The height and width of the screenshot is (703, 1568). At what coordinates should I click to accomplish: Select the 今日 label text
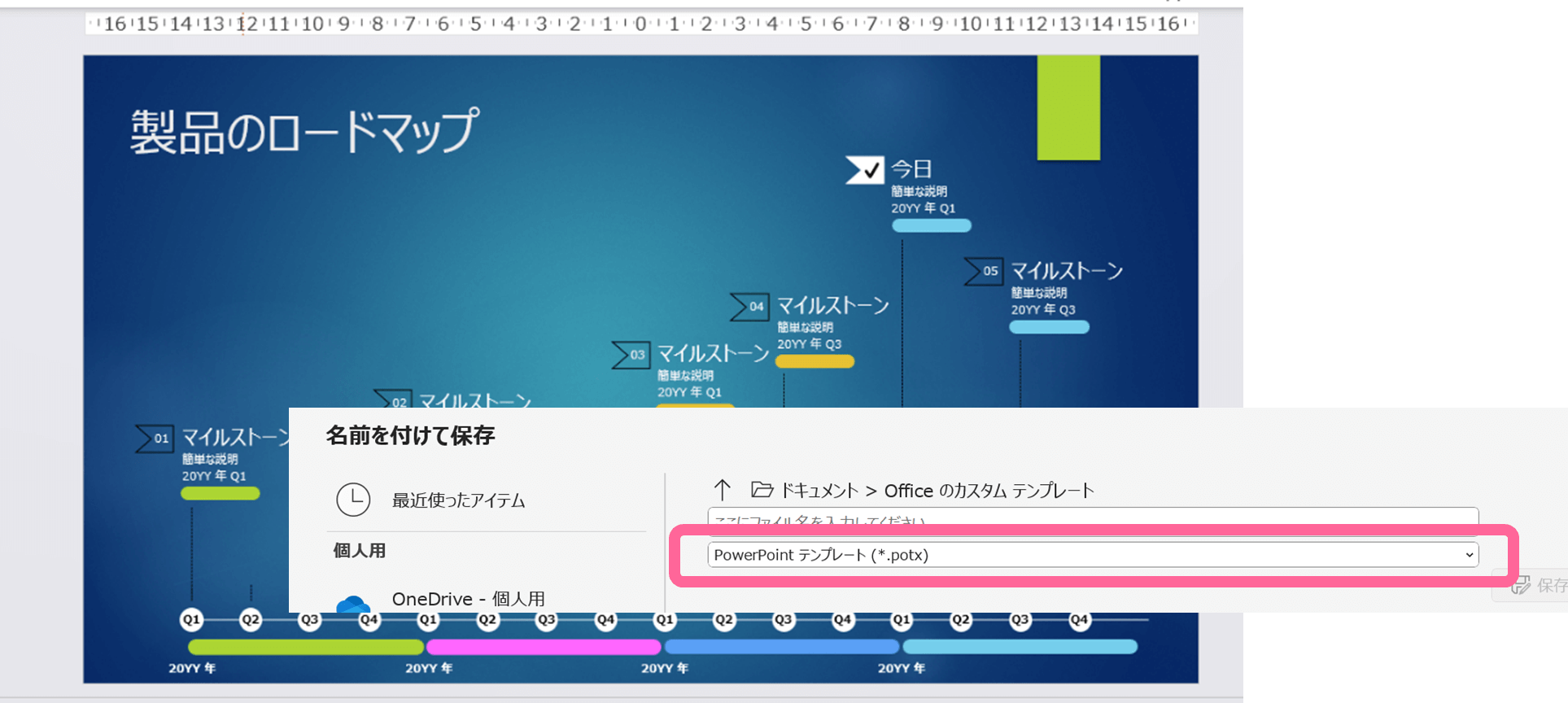(911, 168)
